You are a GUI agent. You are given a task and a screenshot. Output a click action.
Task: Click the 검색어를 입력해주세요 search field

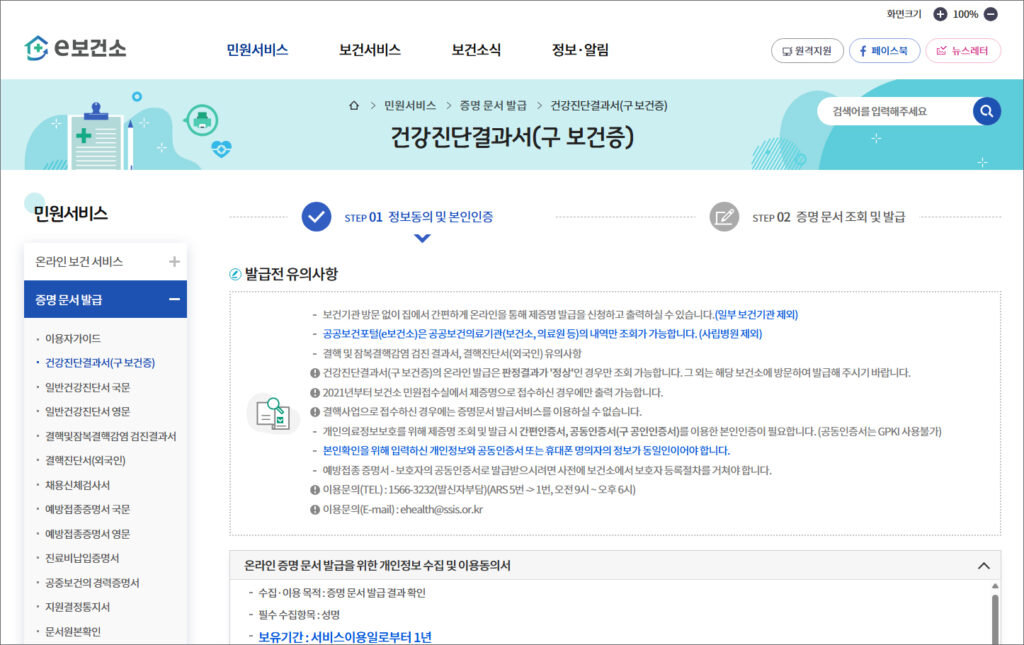[890, 111]
